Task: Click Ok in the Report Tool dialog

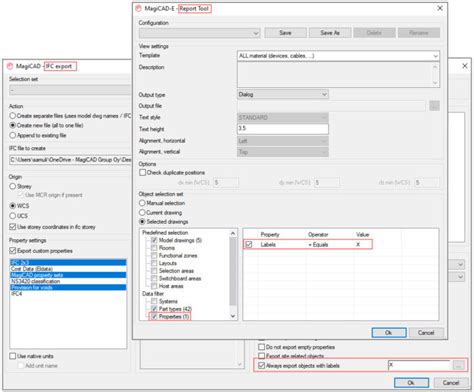Action: click(x=389, y=332)
